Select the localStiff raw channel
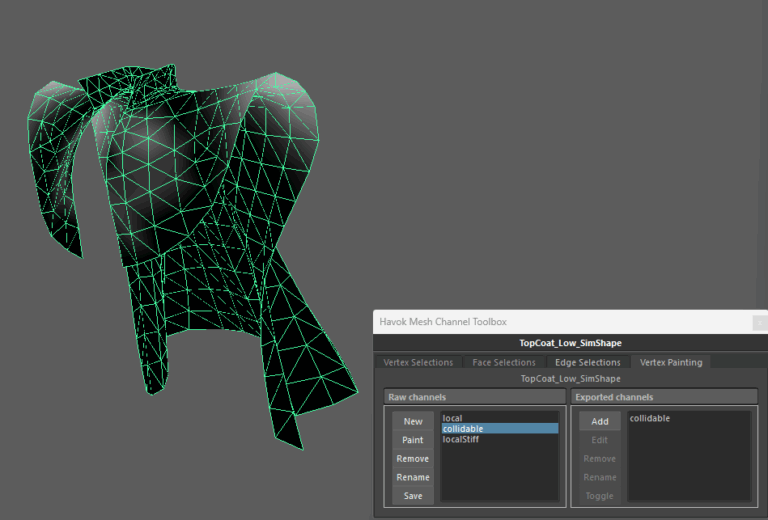 click(x=460, y=439)
